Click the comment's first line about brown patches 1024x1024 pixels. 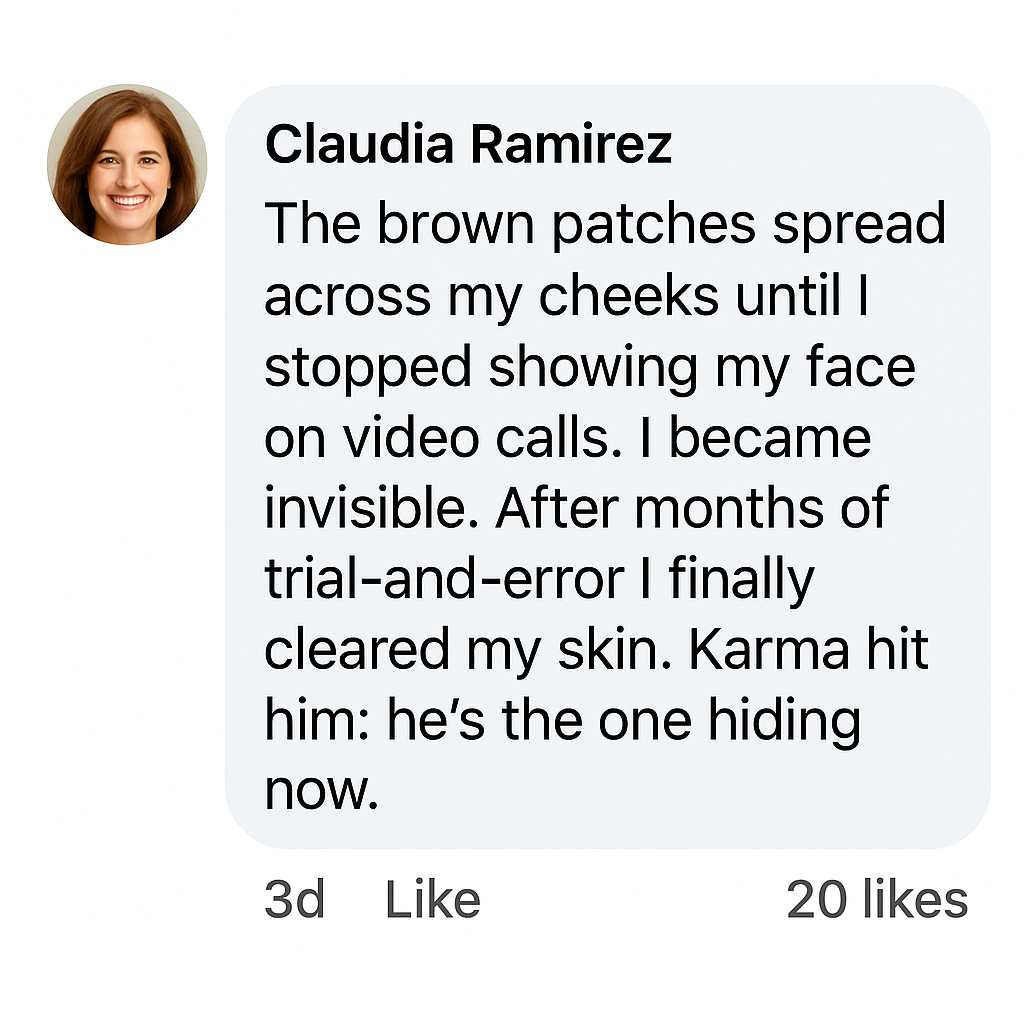605,224
